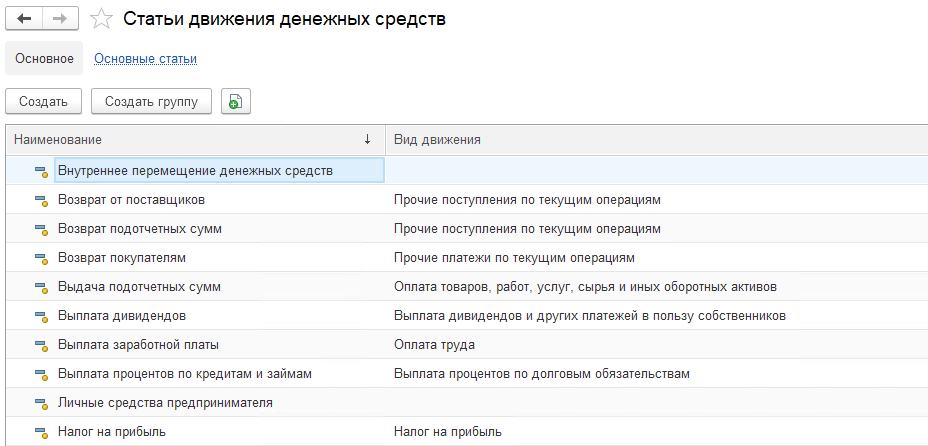Click the back navigation arrow
Viewport: 928px width, 446px height.
pos(25,19)
